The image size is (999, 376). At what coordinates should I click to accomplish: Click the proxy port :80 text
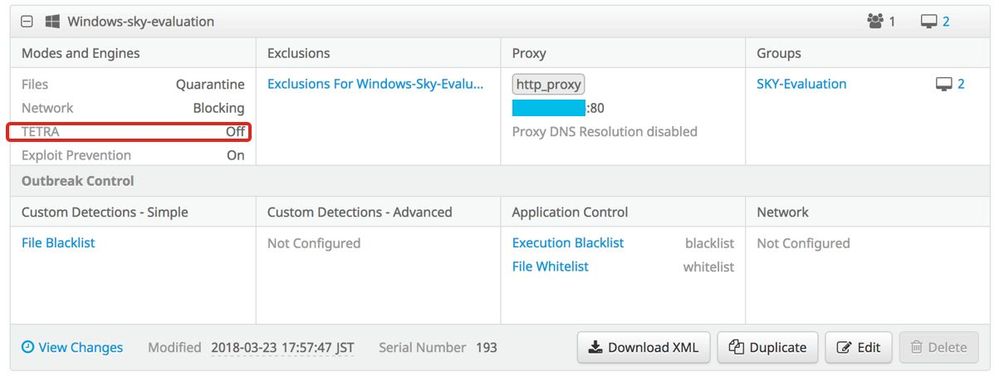click(595, 108)
